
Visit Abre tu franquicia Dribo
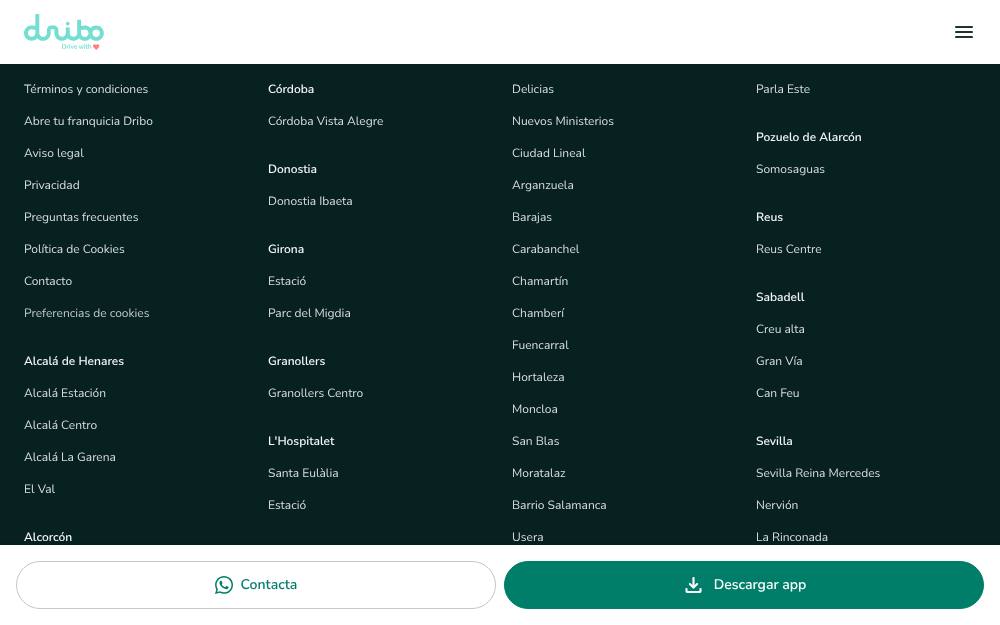click(89, 121)
